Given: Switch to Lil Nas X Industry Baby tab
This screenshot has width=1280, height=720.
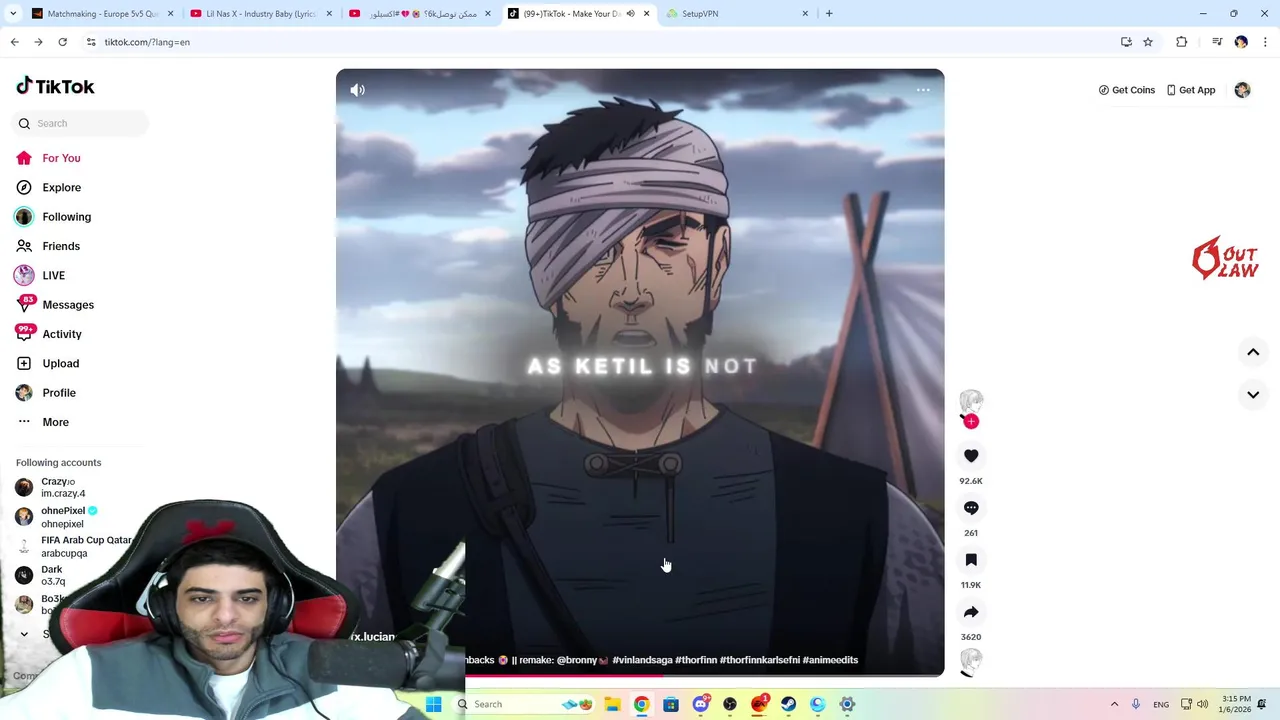Looking at the screenshot, I should point(260,14).
